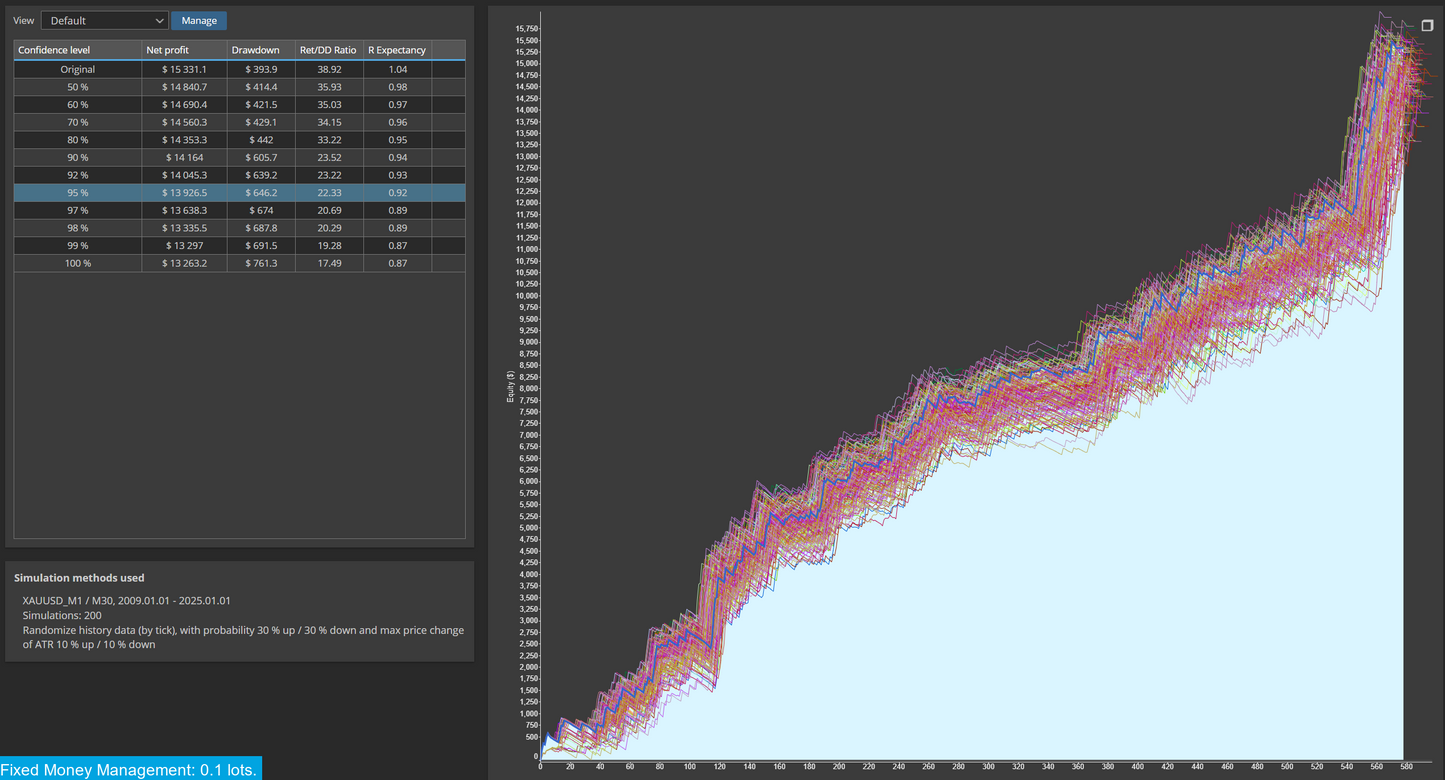This screenshot has width=1445, height=780.
Task: Click drawdown value $ 429.1
Action: [x=261, y=122]
